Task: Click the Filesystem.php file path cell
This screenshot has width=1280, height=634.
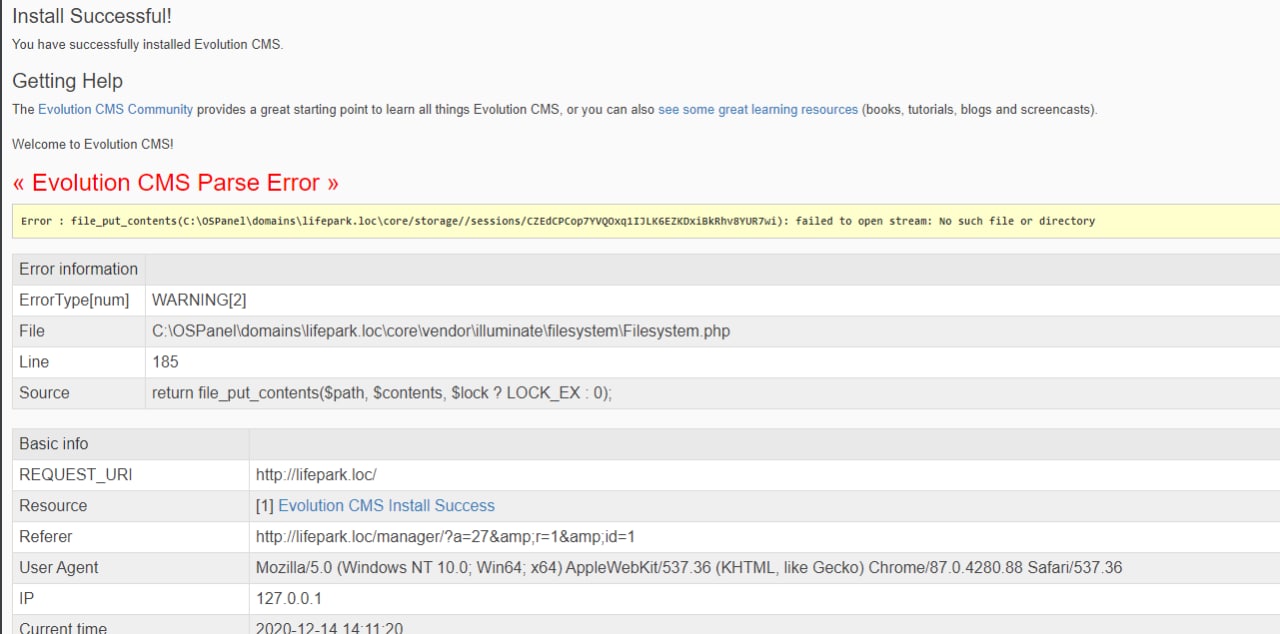Action: [x=441, y=331]
